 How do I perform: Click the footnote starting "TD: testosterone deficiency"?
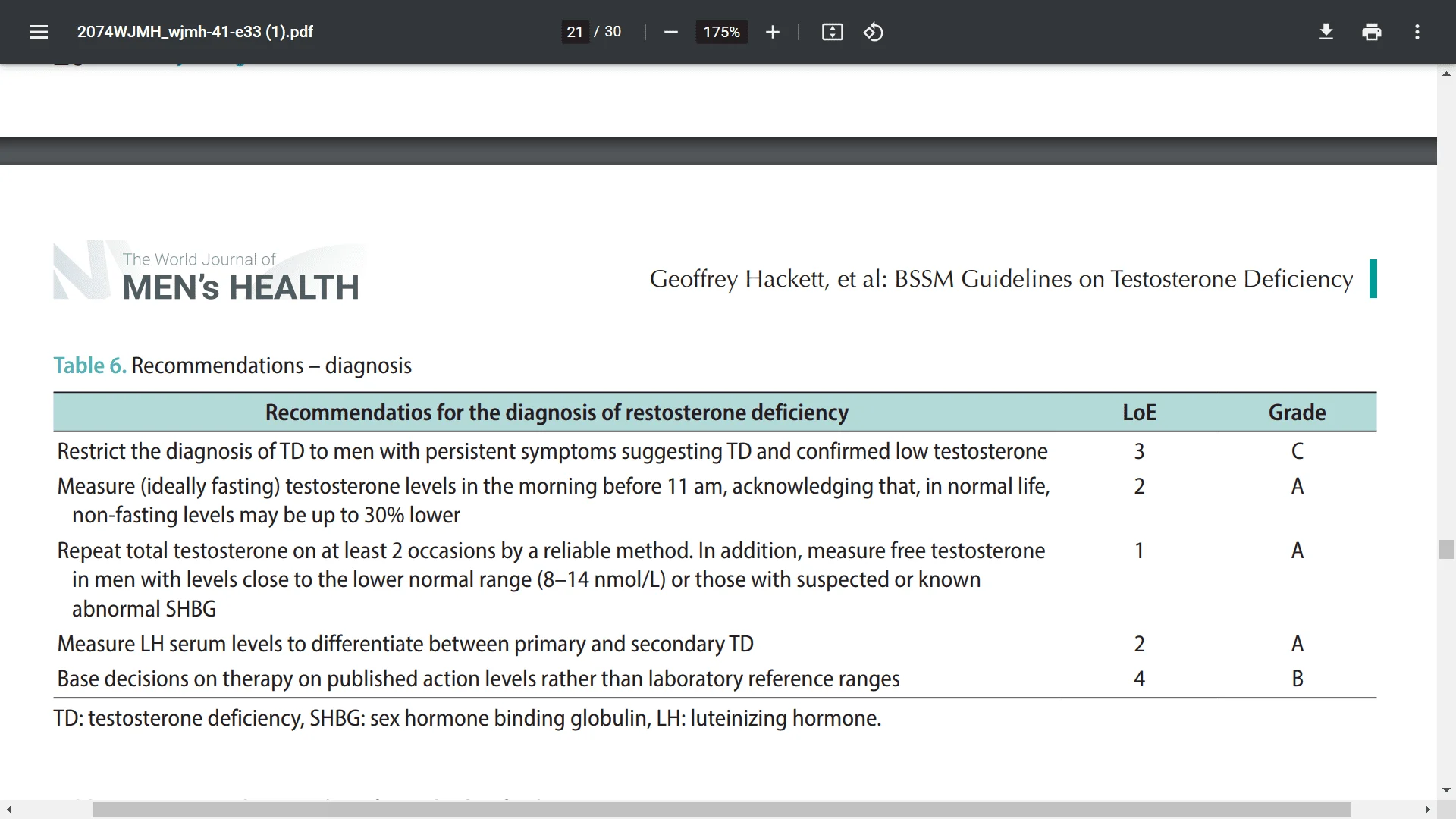click(x=467, y=718)
